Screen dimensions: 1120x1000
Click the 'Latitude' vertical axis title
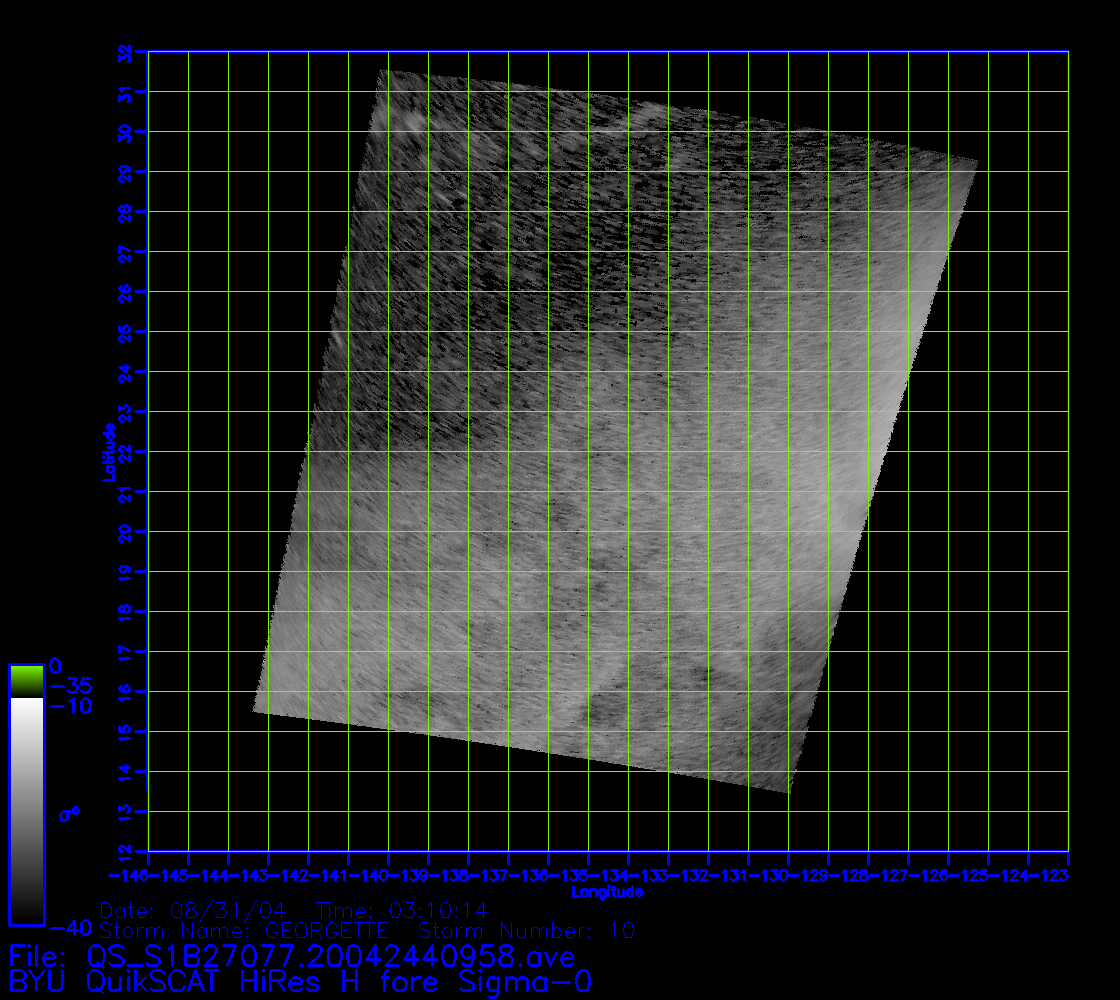click(x=107, y=452)
